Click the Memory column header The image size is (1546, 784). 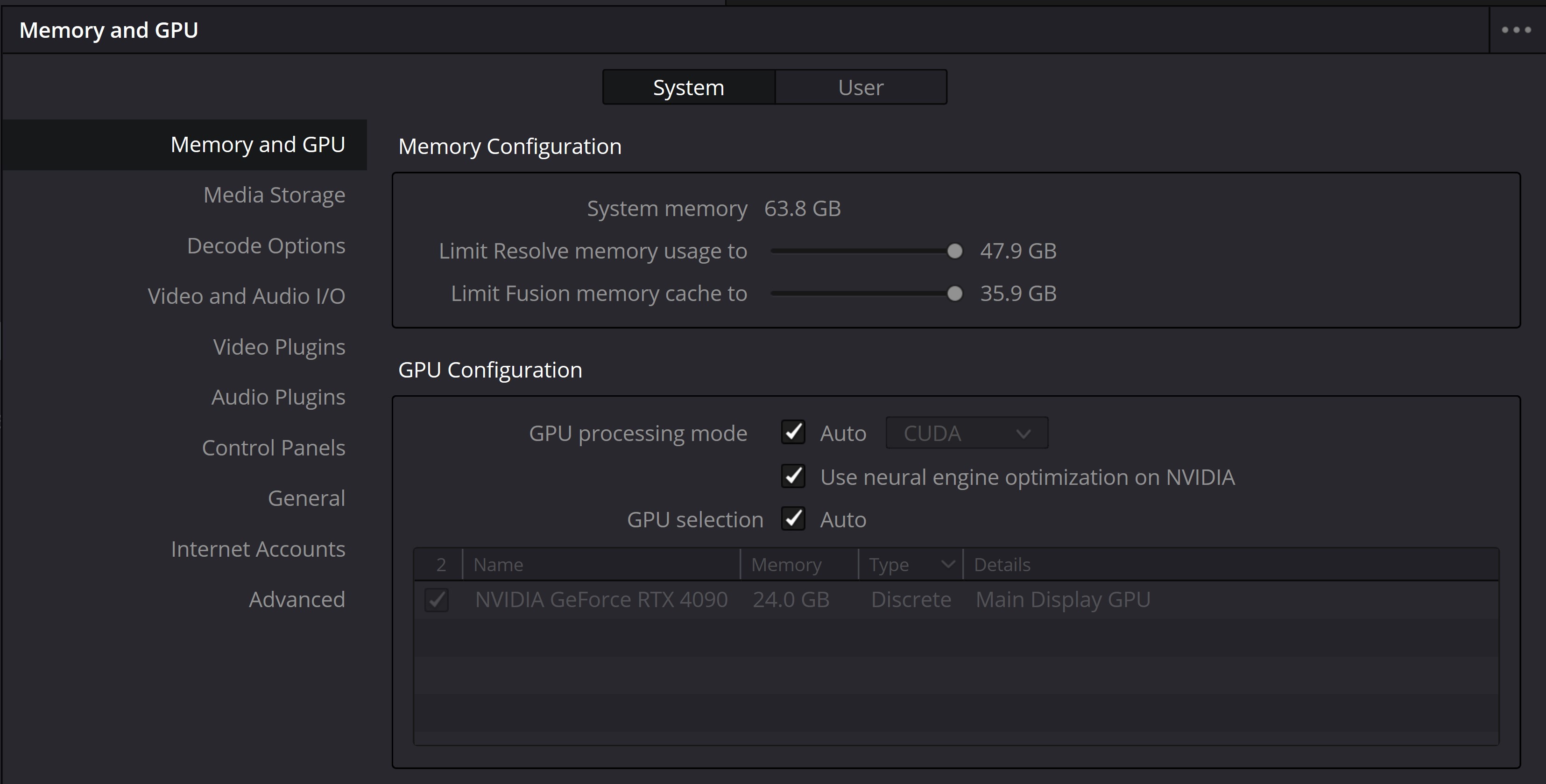pos(799,565)
